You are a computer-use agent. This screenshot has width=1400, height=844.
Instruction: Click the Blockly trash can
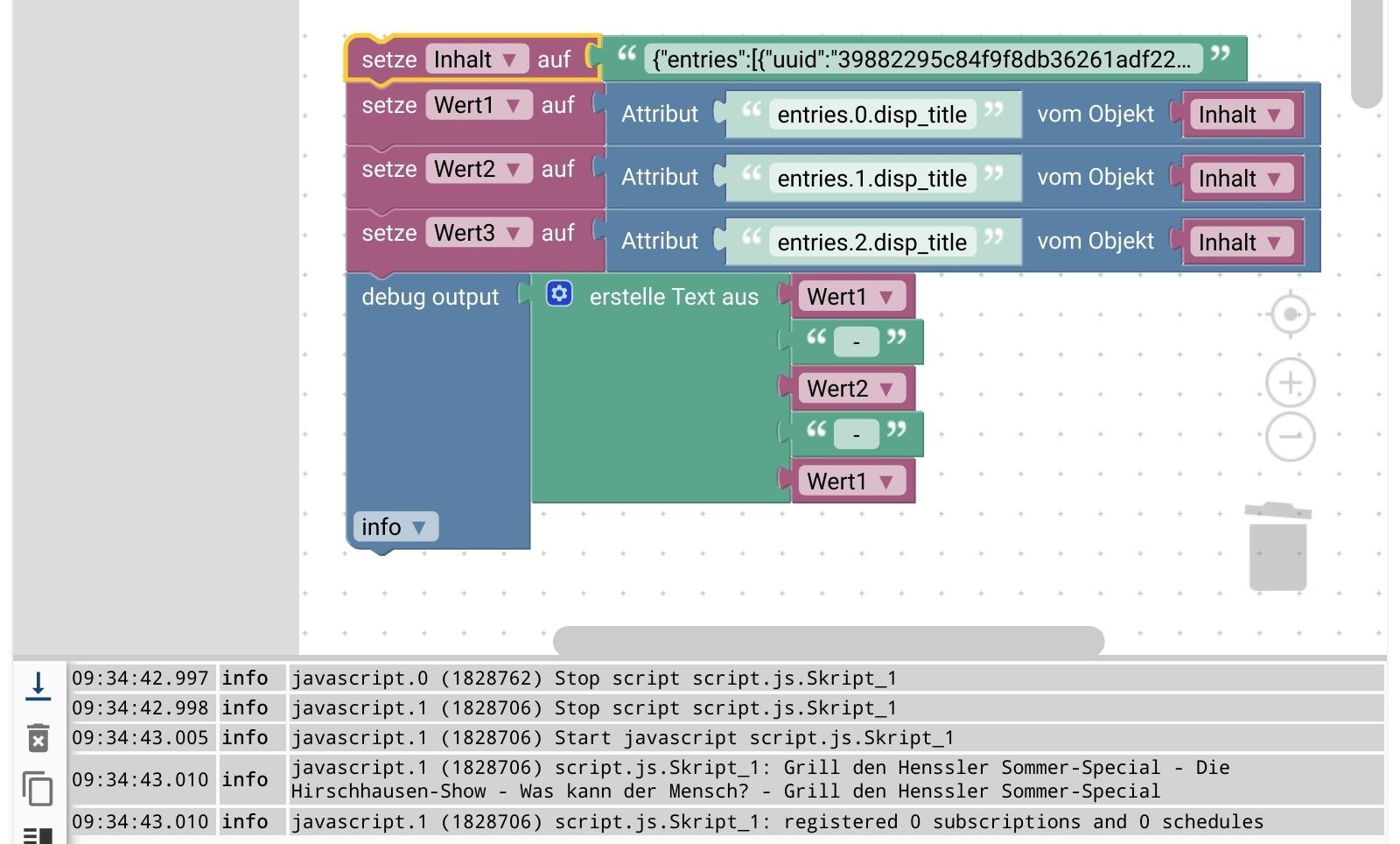click(x=1278, y=545)
